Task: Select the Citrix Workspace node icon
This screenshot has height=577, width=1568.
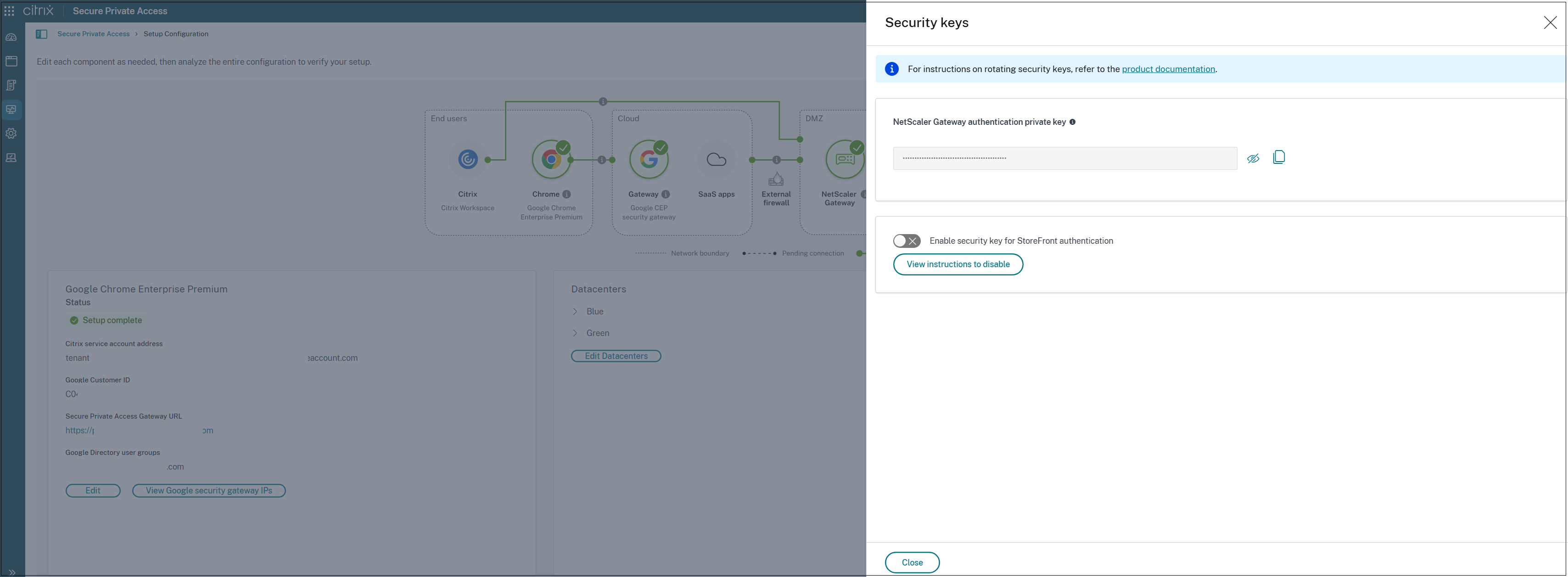Action: [x=467, y=159]
